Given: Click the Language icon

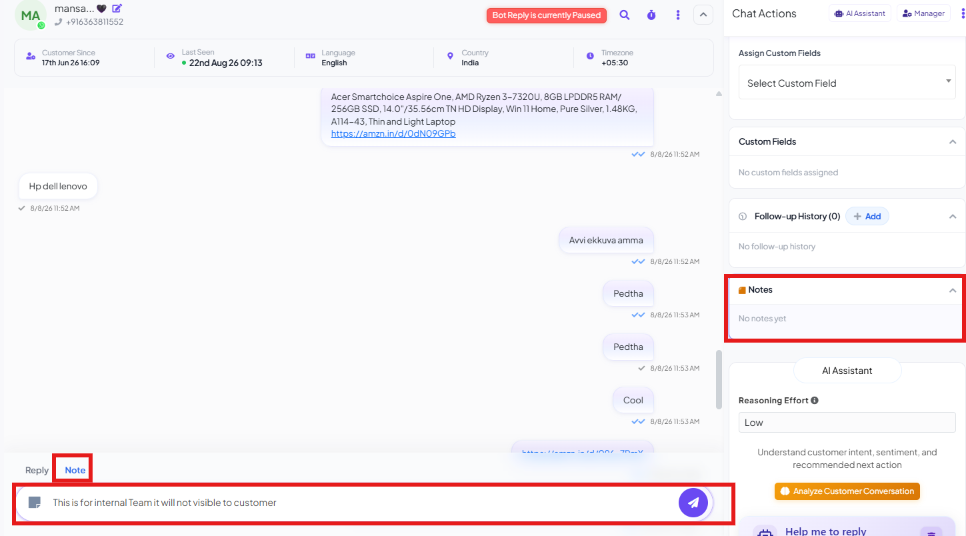Looking at the screenshot, I should point(310,56).
